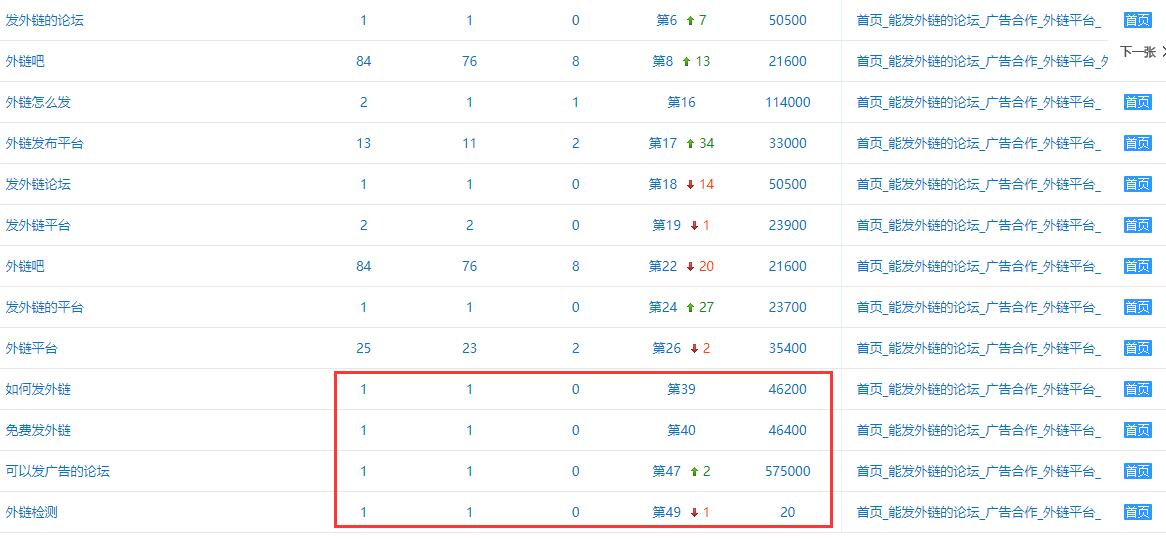This screenshot has height=540, width=1166.
Task: Open the 可以发广告的论坛 keyword link
Action: (58, 471)
